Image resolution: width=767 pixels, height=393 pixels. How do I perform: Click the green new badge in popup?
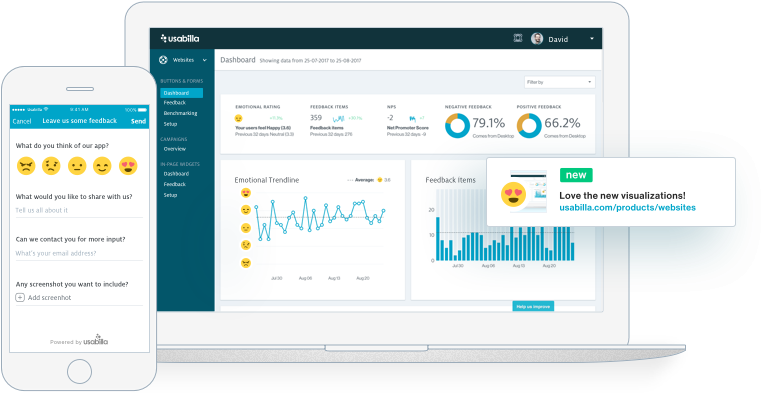[x=576, y=175]
